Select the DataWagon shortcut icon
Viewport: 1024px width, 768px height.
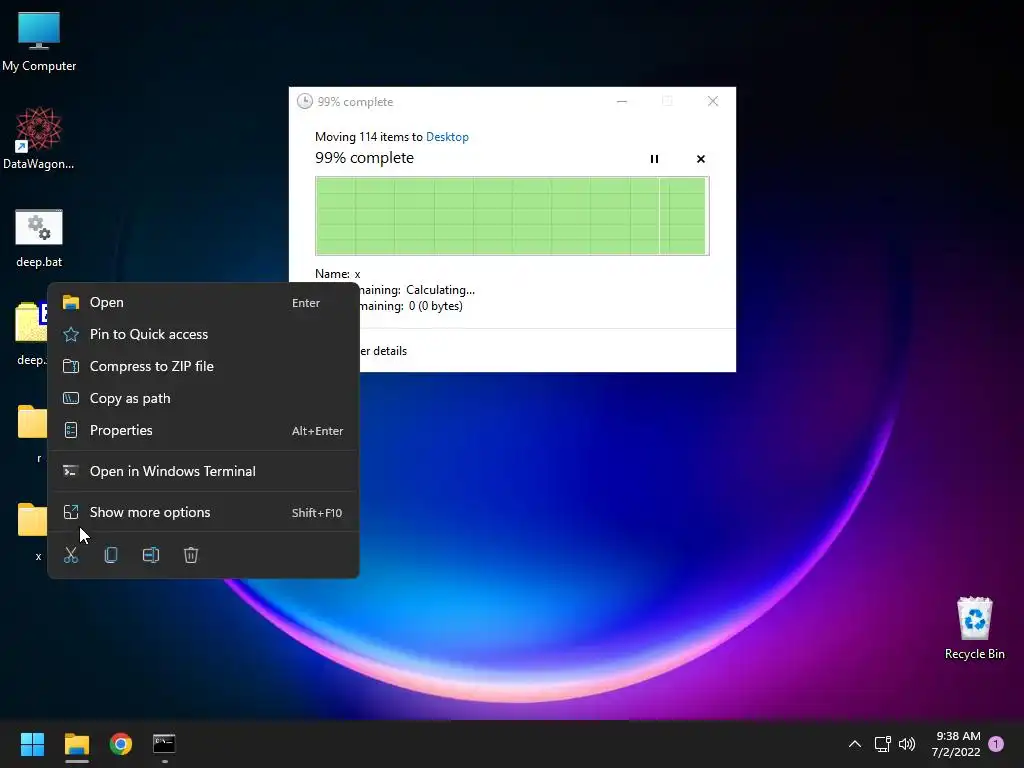(x=39, y=138)
